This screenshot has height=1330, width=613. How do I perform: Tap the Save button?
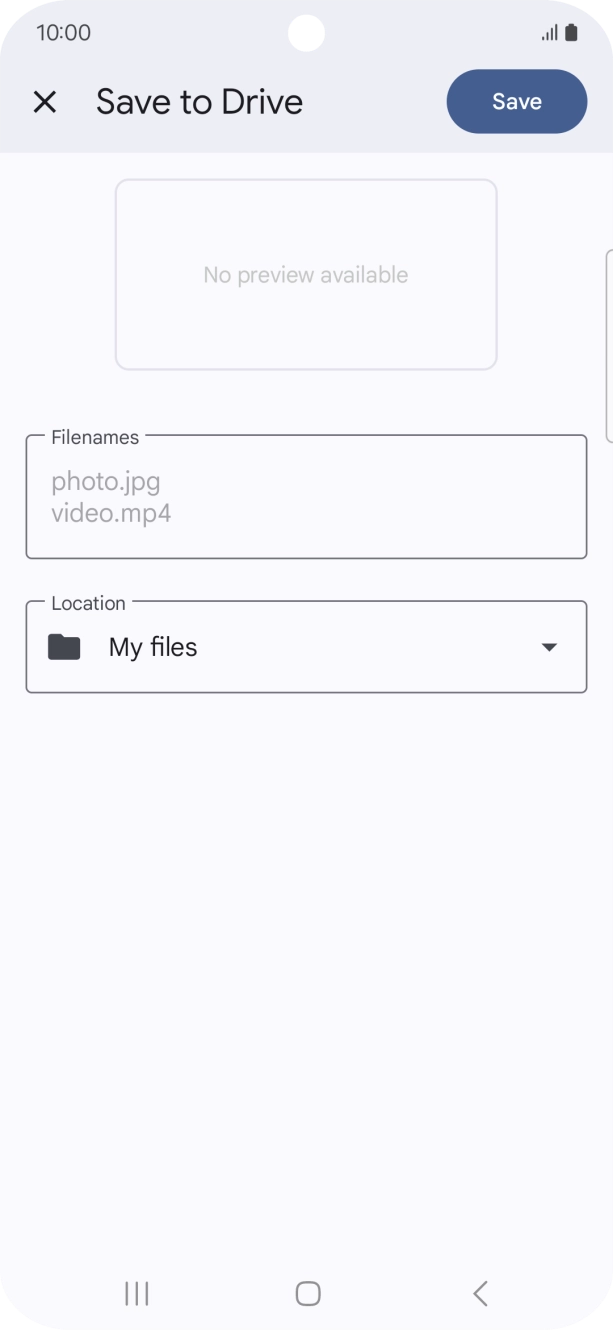516,102
